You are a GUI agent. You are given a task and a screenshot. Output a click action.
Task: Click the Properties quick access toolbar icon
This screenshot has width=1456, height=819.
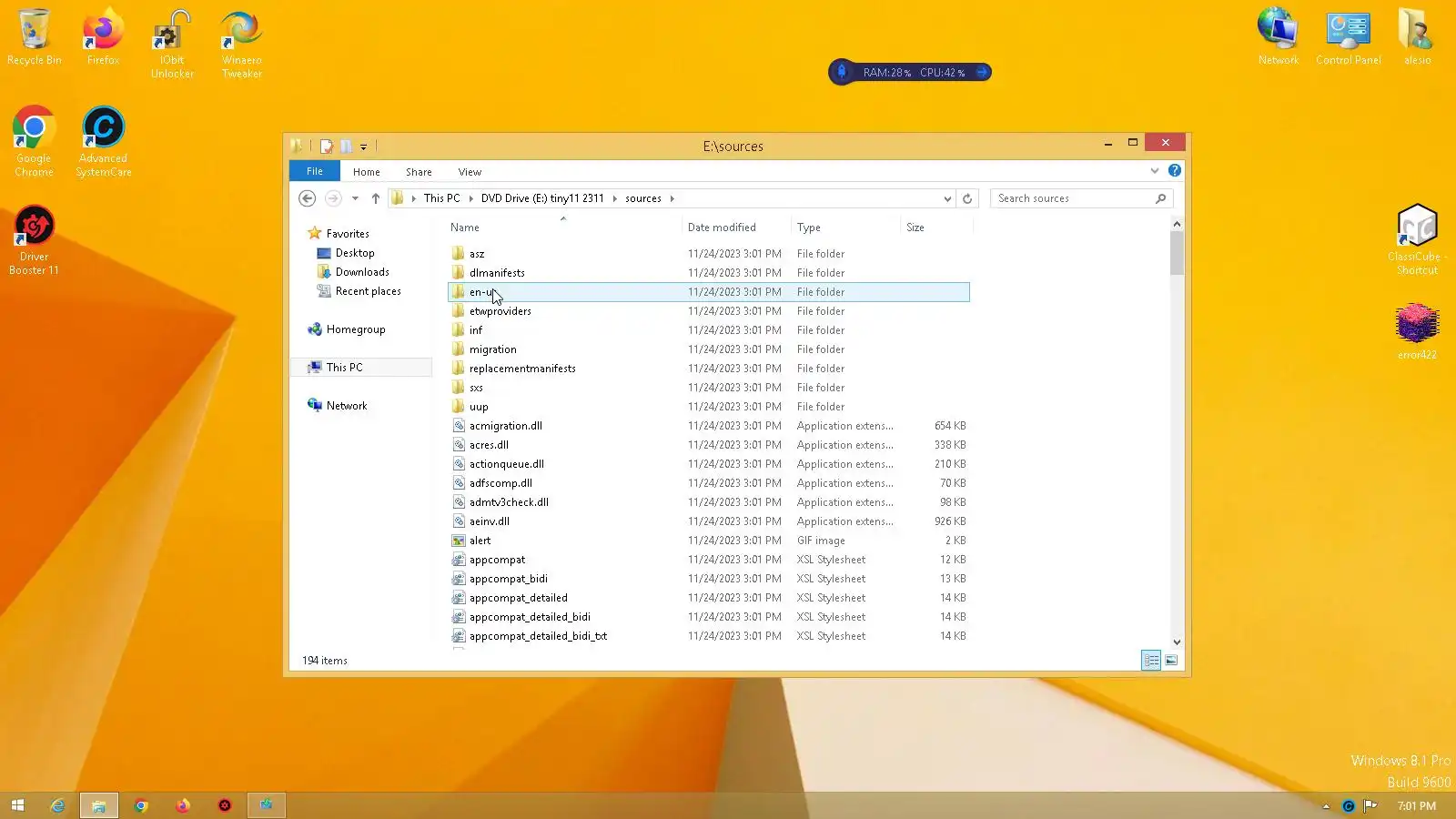coord(327,146)
